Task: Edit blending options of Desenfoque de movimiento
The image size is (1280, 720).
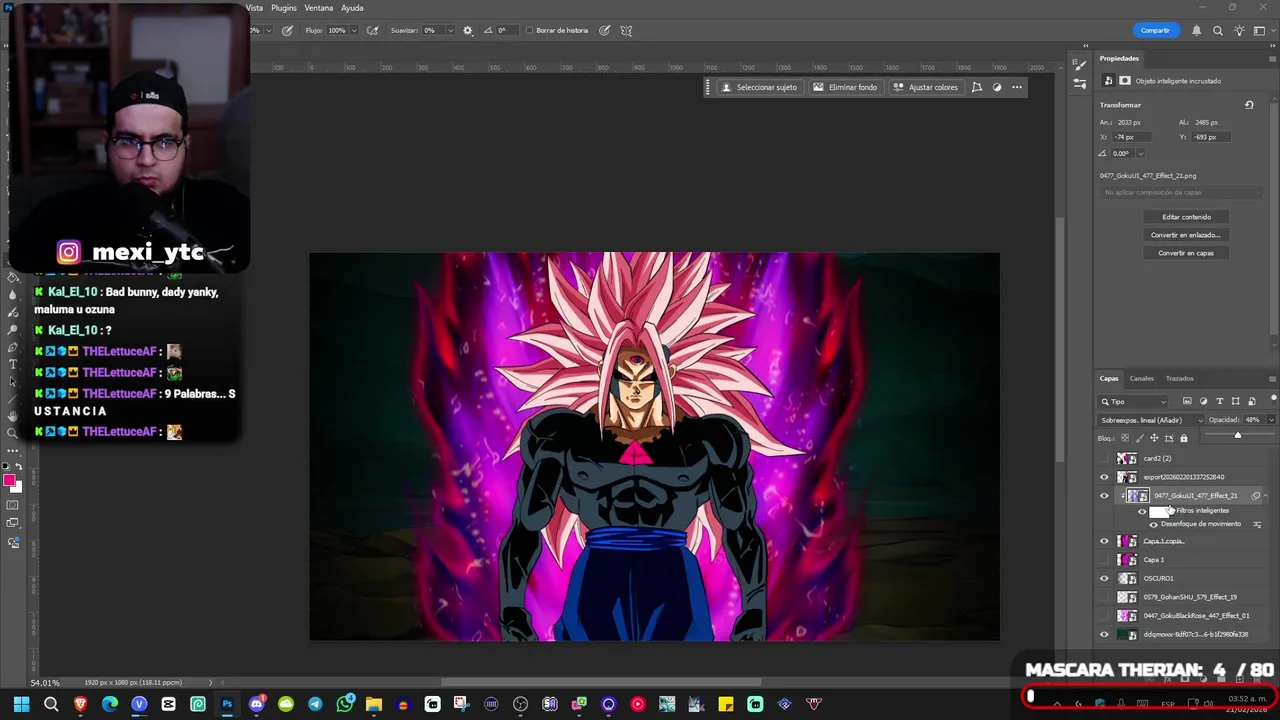Action: coord(1257,524)
